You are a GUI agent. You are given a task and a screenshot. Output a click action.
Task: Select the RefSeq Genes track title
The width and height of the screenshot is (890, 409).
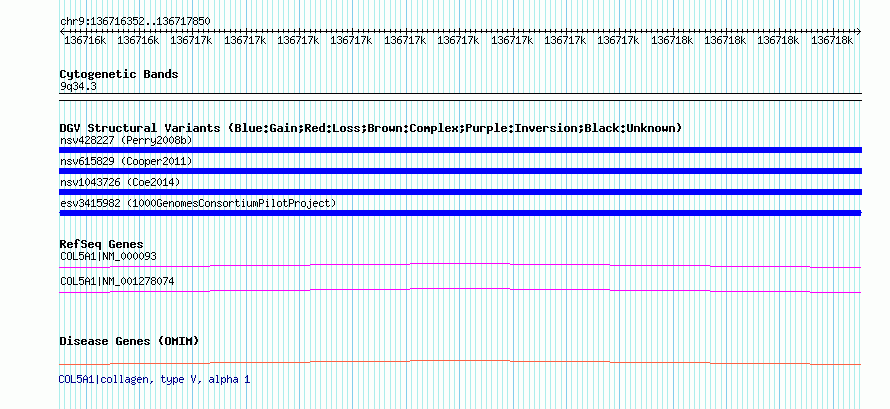click(x=102, y=244)
